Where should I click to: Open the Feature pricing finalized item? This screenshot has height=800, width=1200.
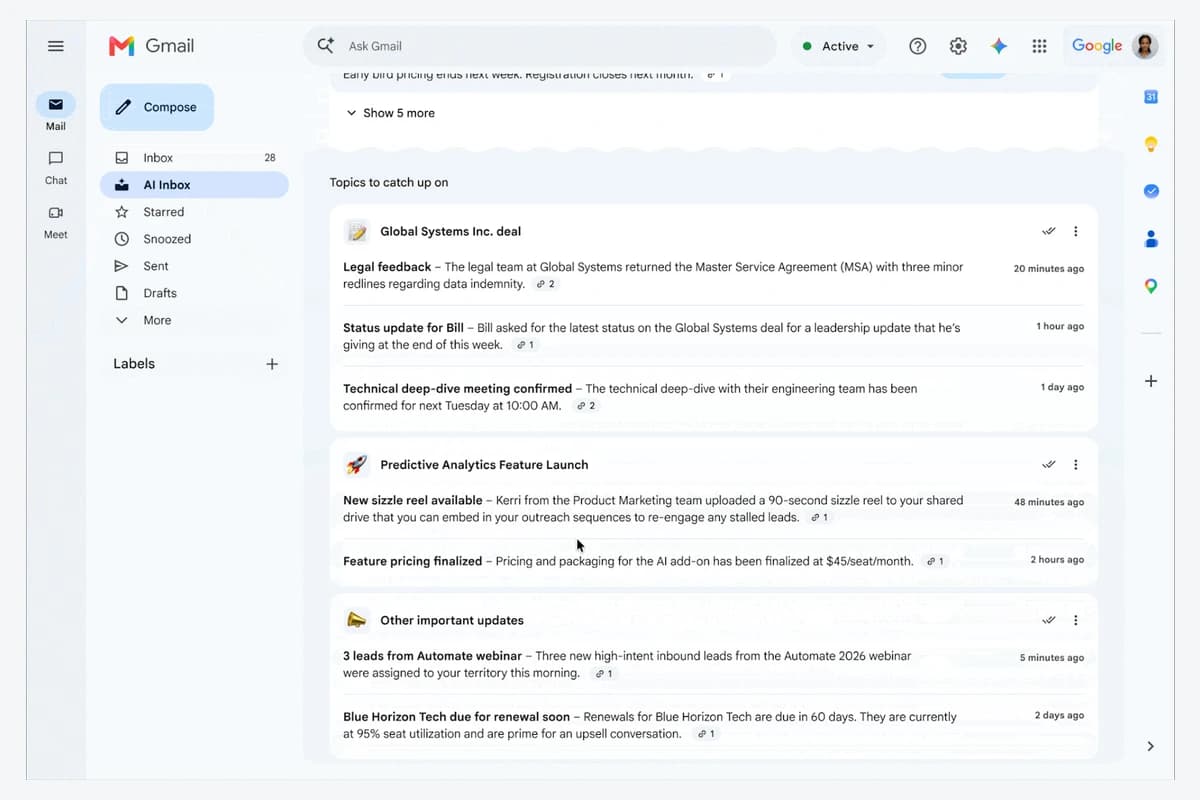click(713, 561)
